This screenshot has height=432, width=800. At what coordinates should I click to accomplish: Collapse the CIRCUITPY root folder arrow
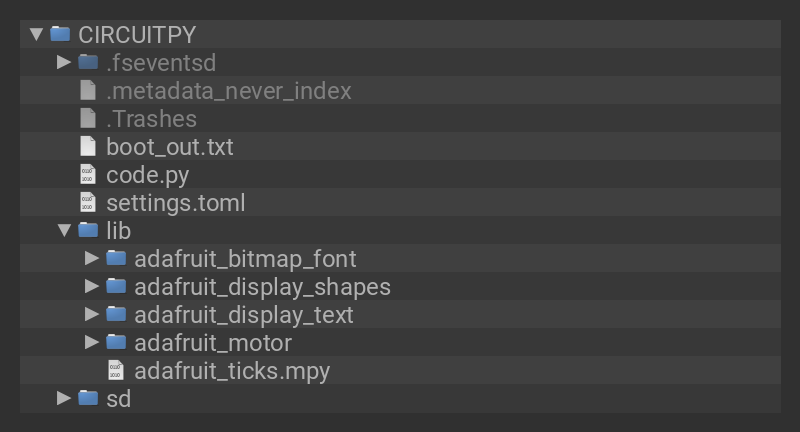click(36, 34)
